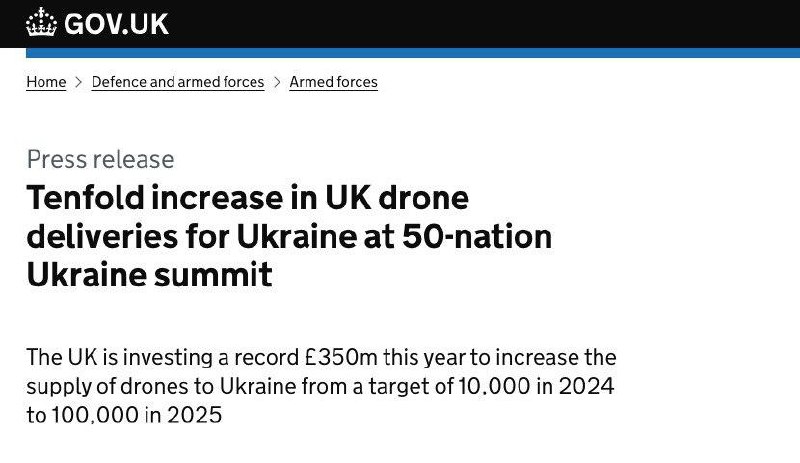Go to Defence and armed forces breadcrumb
Screen dimensions: 800x463
tap(178, 82)
